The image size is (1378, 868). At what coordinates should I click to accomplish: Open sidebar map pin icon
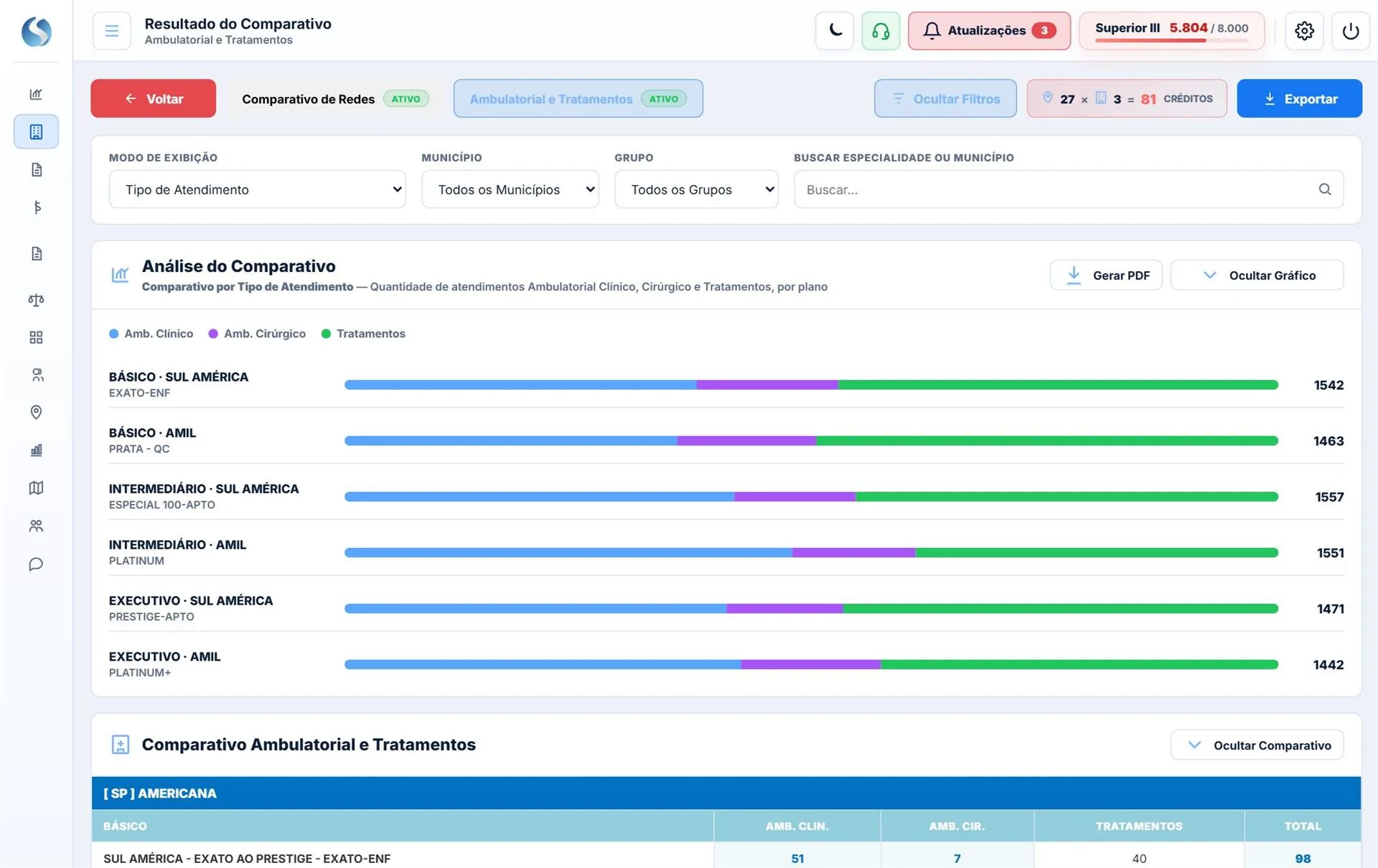coord(36,412)
